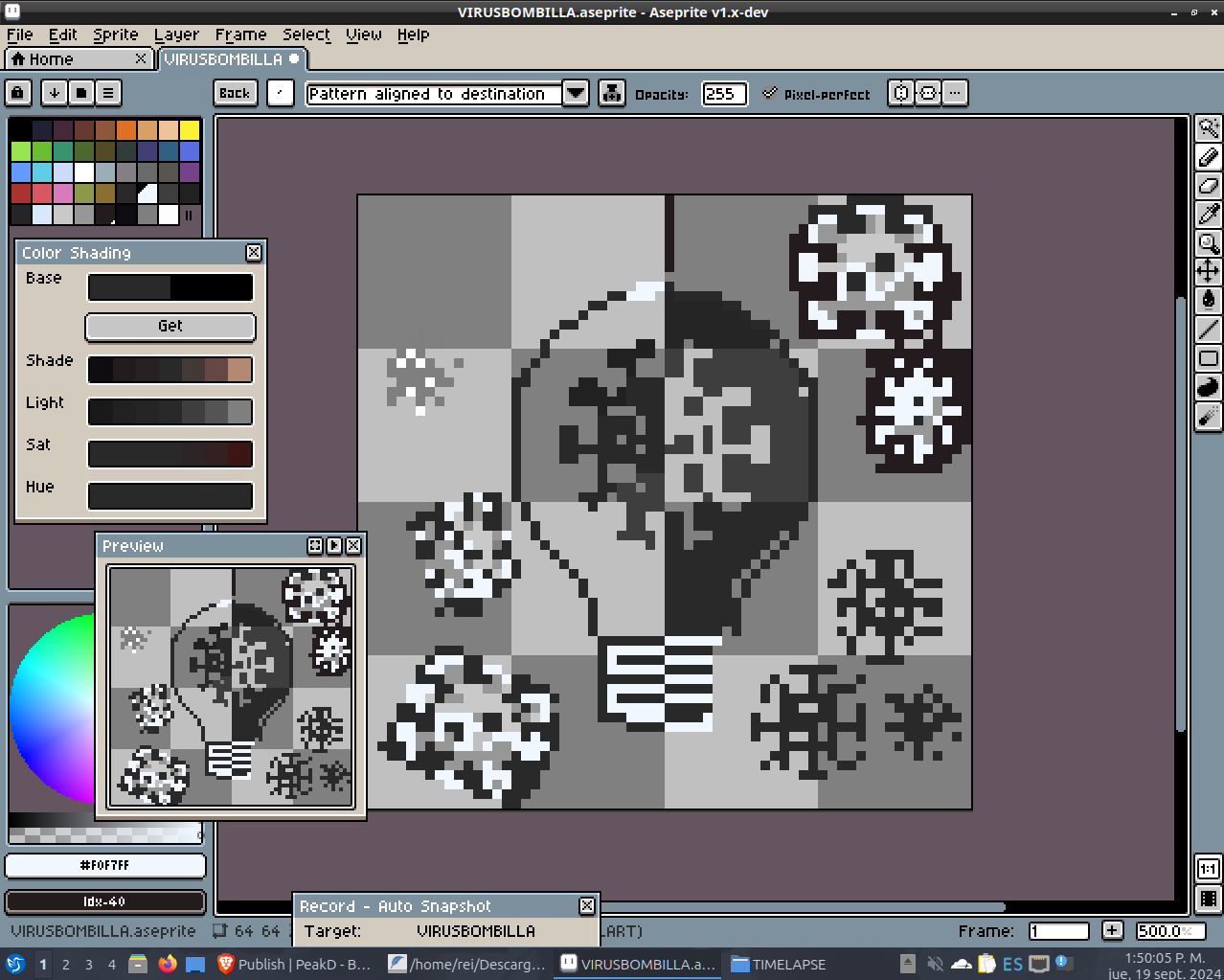Image resolution: width=1224 pixels, height=980 pixels.
Task: Click the Base color bar
Action: (170, 287)
